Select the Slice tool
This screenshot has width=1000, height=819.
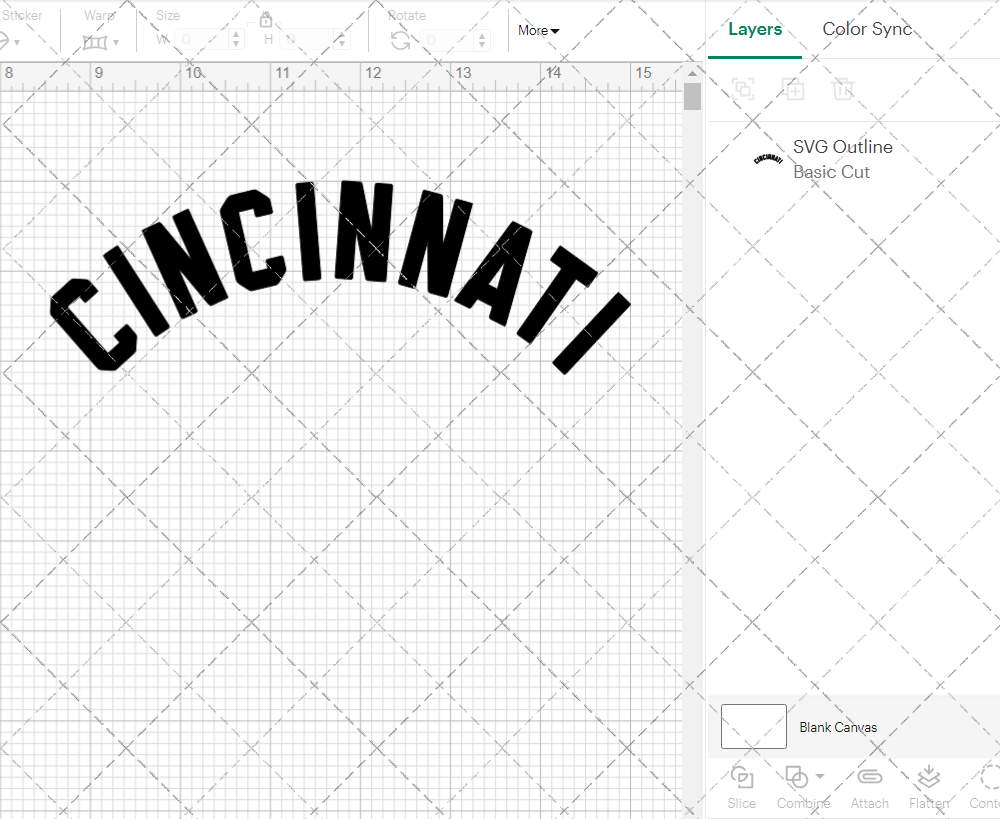point(741,788)
